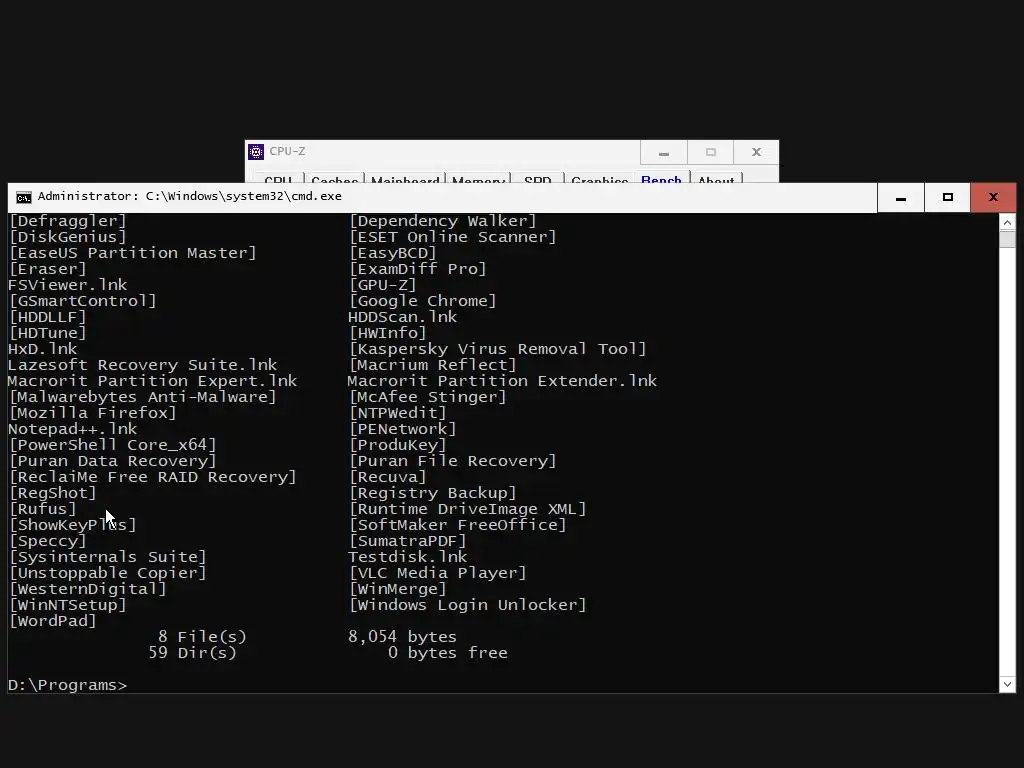Minimize the cmd.exe window
Screen dimensions: 1024x768
pyautogui.click(x=901, y=198)
